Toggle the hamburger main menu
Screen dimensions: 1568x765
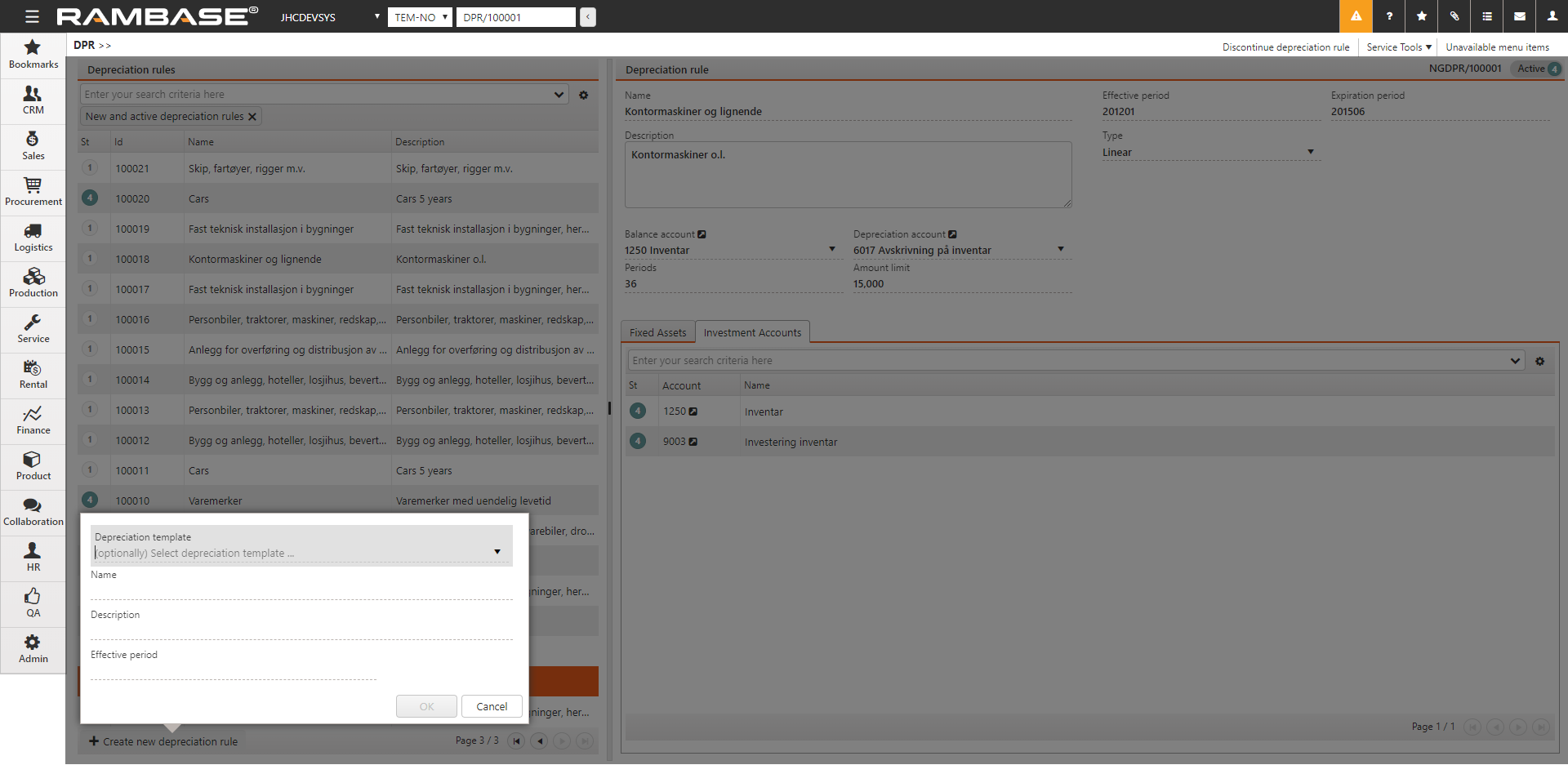[32, 16]
